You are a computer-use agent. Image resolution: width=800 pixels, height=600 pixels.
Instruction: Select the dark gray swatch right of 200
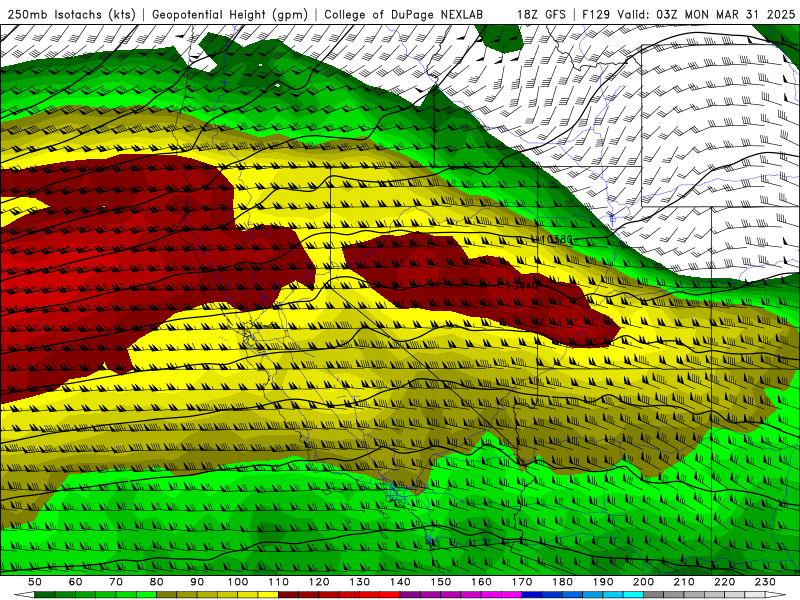click(x=654, y=595)
